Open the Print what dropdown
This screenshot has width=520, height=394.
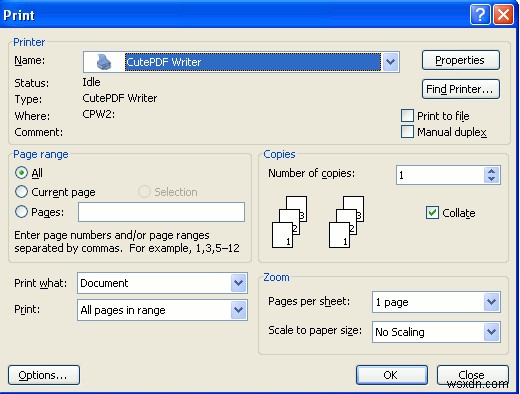point(238,283)
